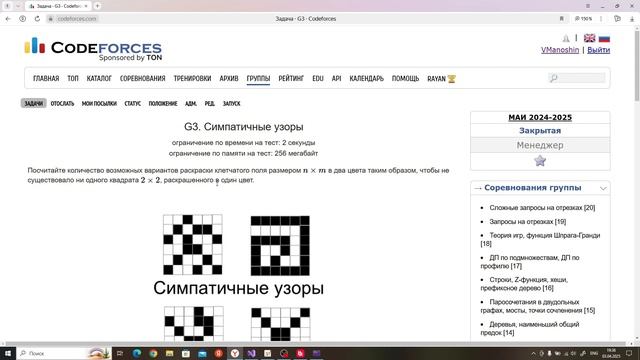Open a new browser tab with plus
Image resolution: width=640 pixels, height=360 pixels.
pos(98,6)
